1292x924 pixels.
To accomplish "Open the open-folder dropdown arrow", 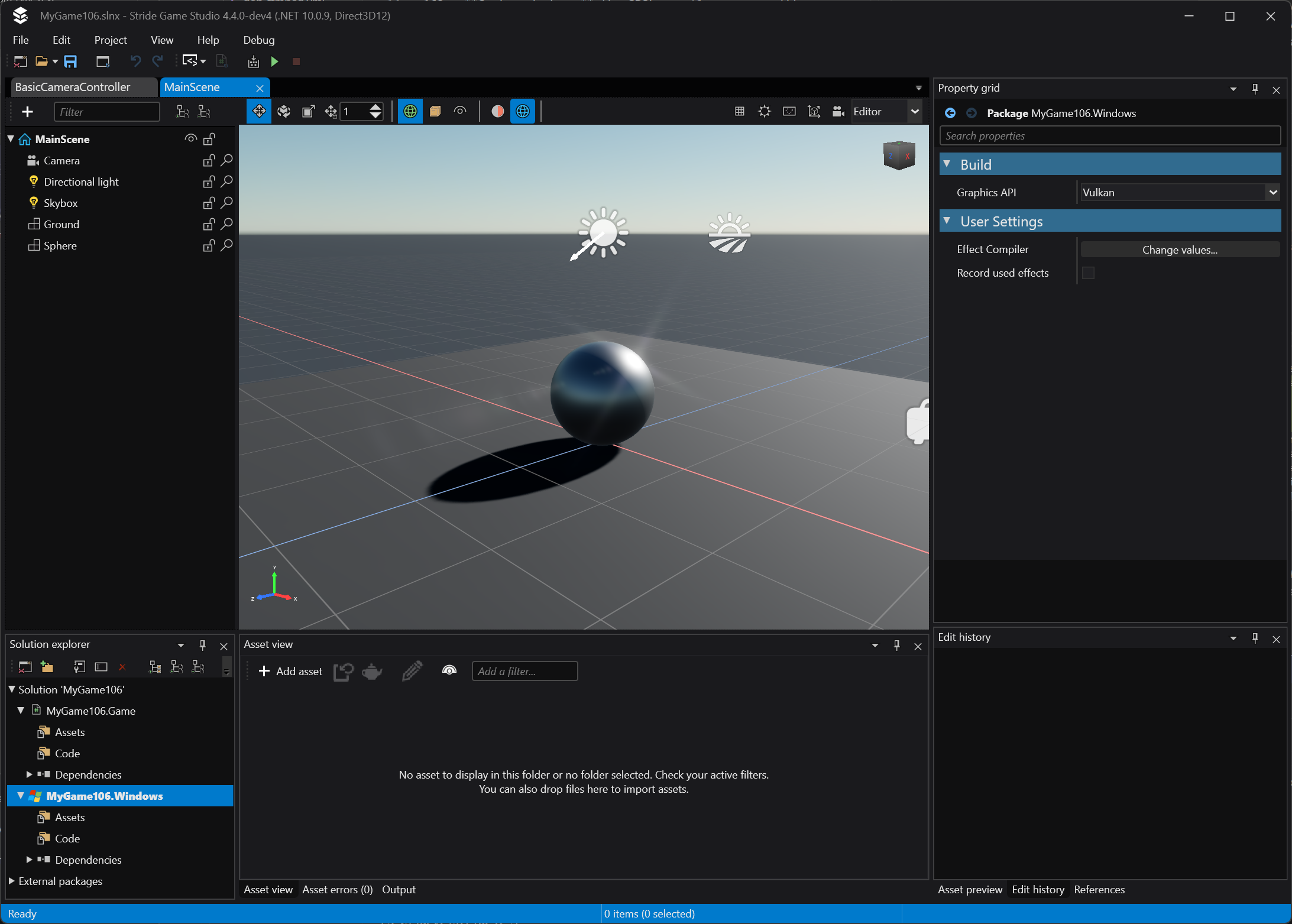I will (x=55, y=61).
